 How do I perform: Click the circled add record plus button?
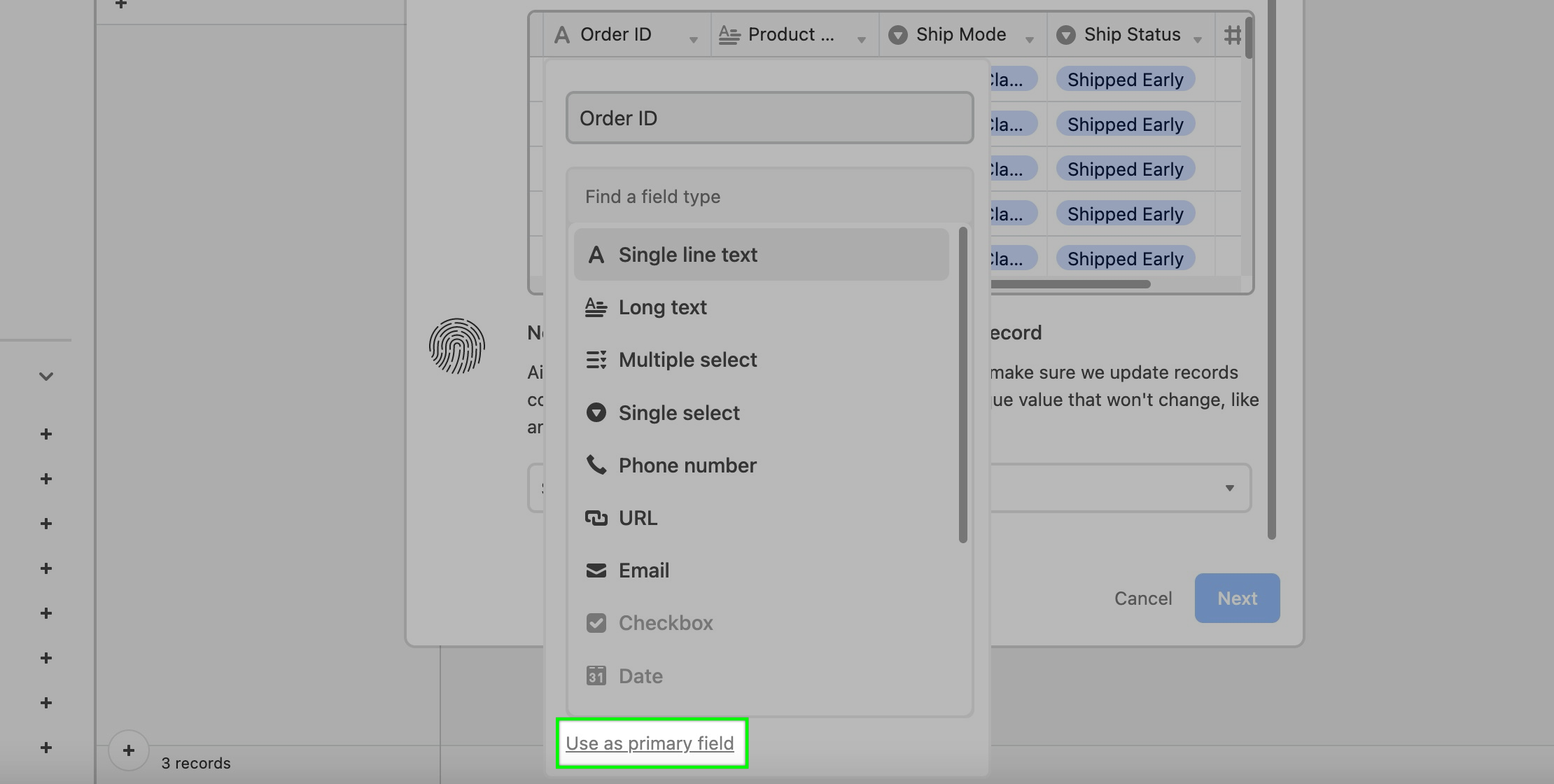128,750
